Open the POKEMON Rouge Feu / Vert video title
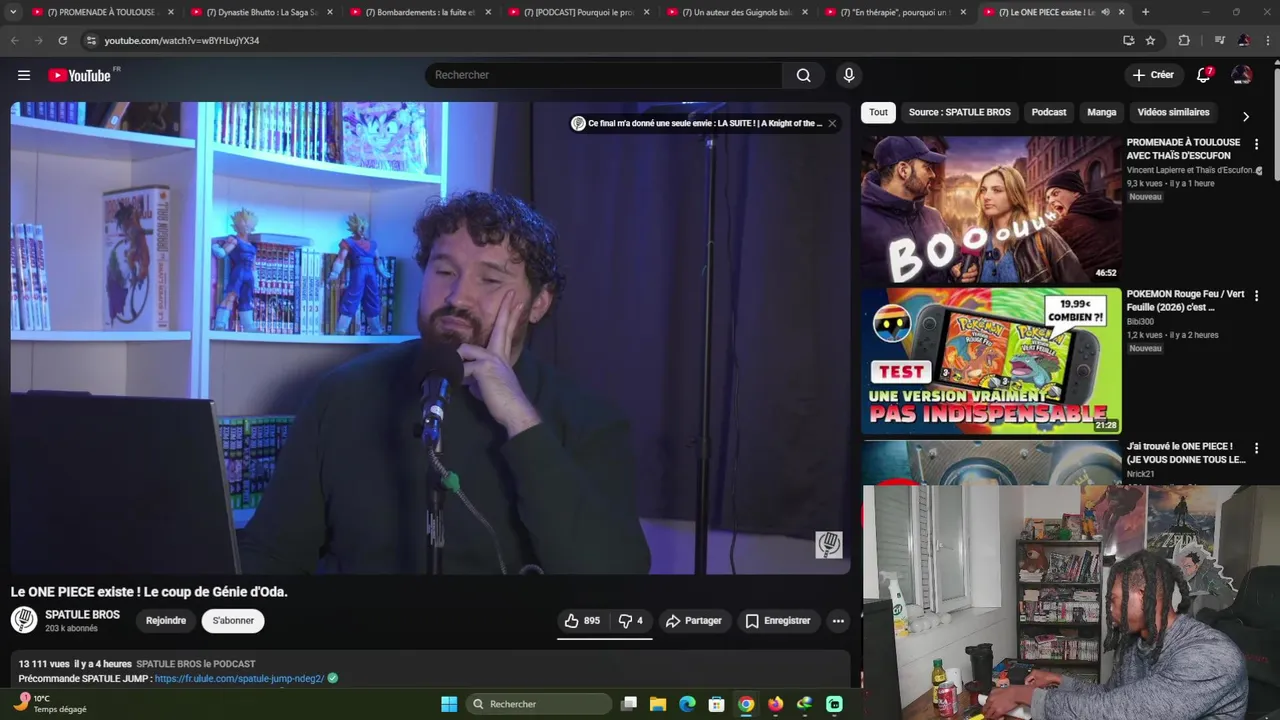The width and height of the screenshot is (1280, 720). [1185, 301]
